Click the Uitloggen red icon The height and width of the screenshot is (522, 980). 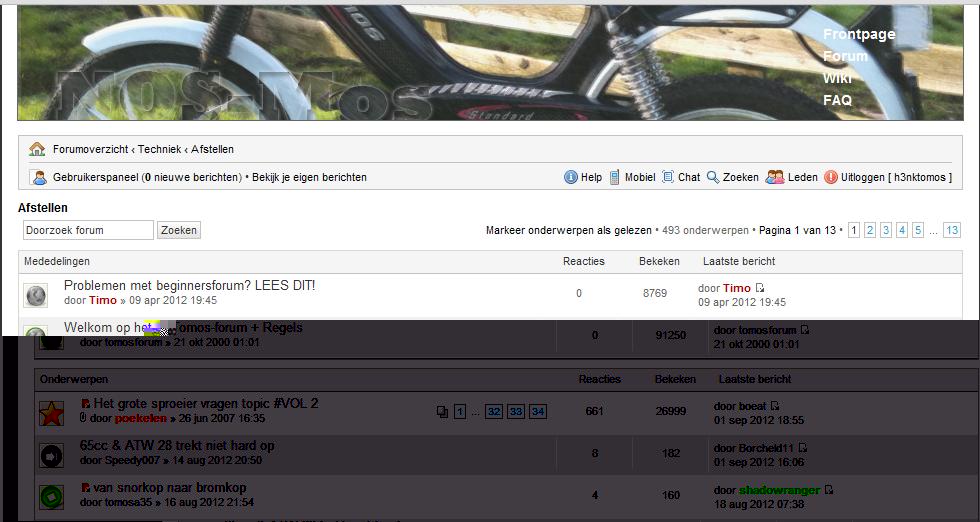click(x=831, y=177)
